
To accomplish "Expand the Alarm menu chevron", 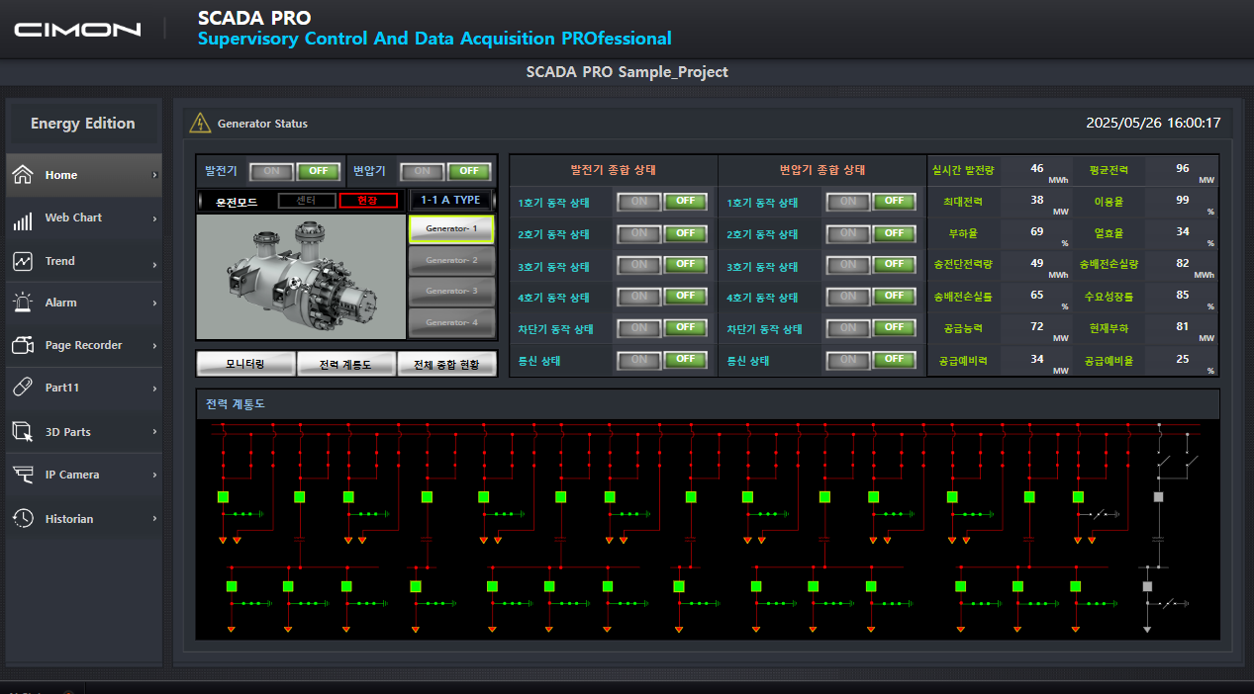I will (x=154, y=304).
